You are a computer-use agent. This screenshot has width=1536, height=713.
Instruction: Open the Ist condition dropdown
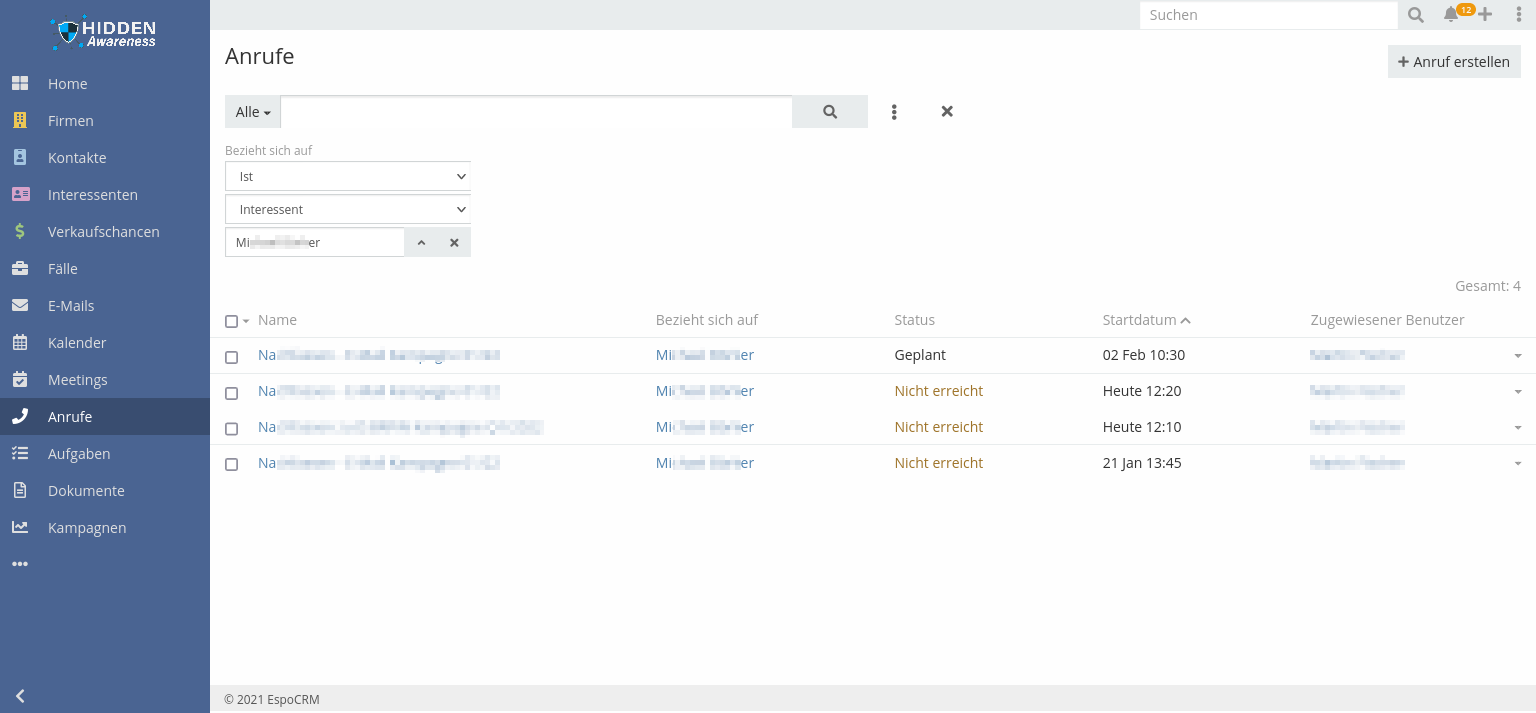[348, 176]
